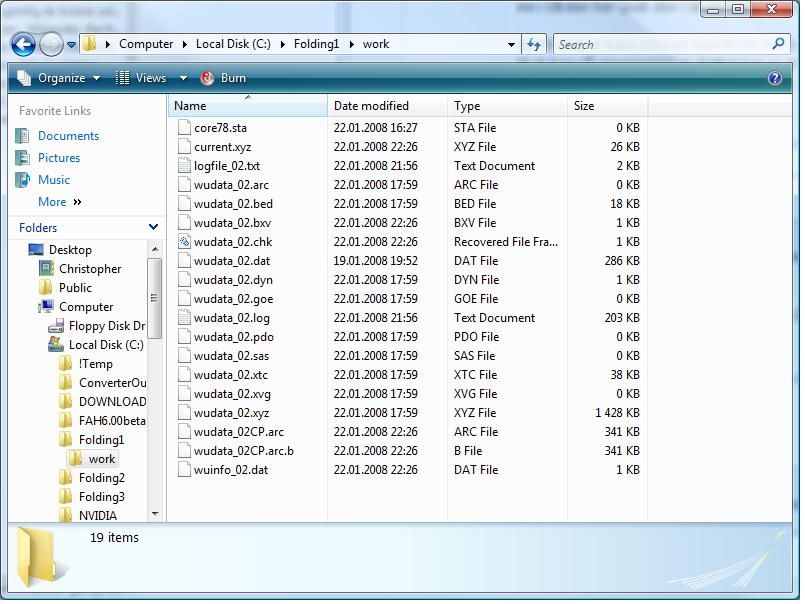
Task: Select wudata_02.log text file icon
Action: coord(184,318)
